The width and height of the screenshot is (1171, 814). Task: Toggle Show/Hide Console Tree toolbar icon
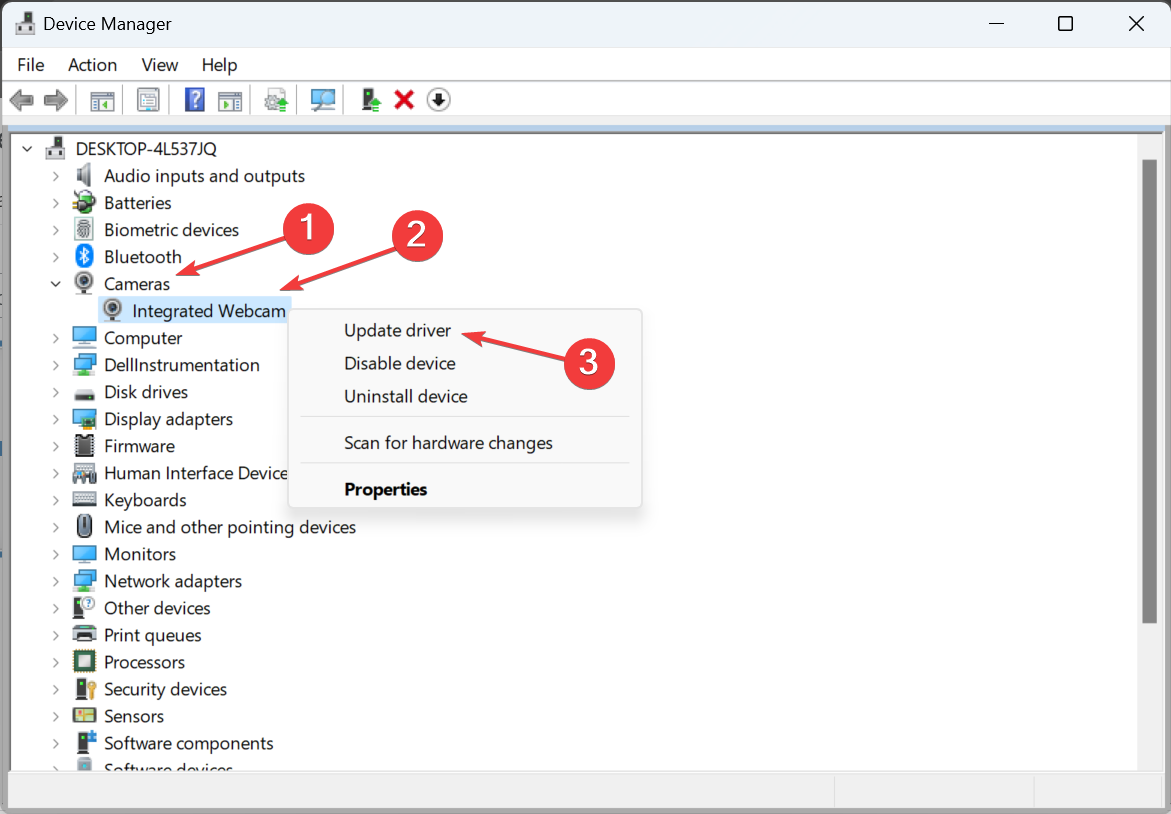[102, 100]
